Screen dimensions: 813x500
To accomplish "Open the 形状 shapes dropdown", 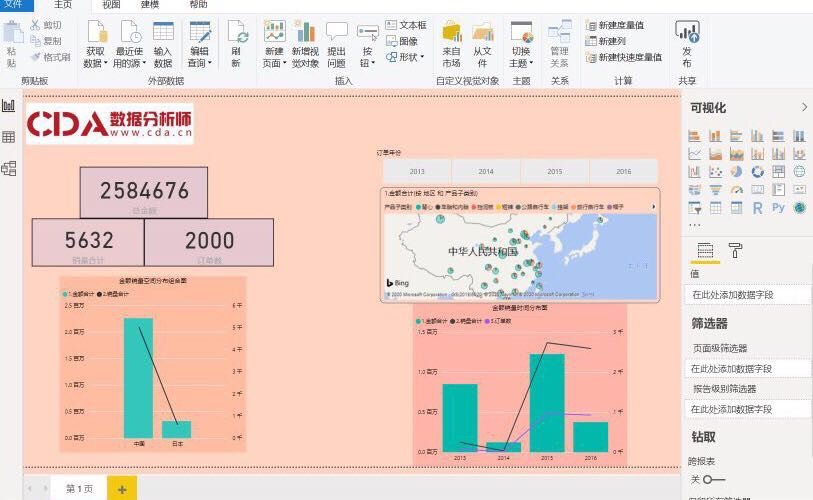I will pyautogui.click(x=405, y=57).
